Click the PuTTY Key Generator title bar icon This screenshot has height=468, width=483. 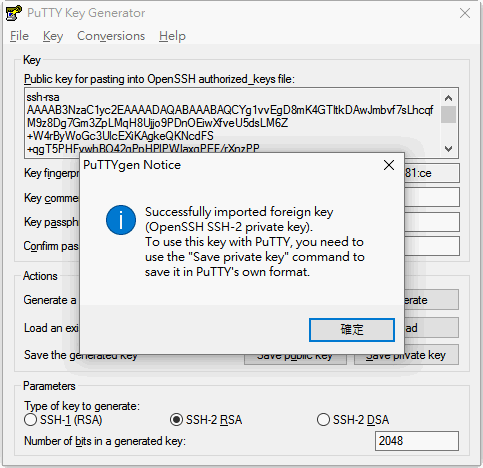click(14, 13)
